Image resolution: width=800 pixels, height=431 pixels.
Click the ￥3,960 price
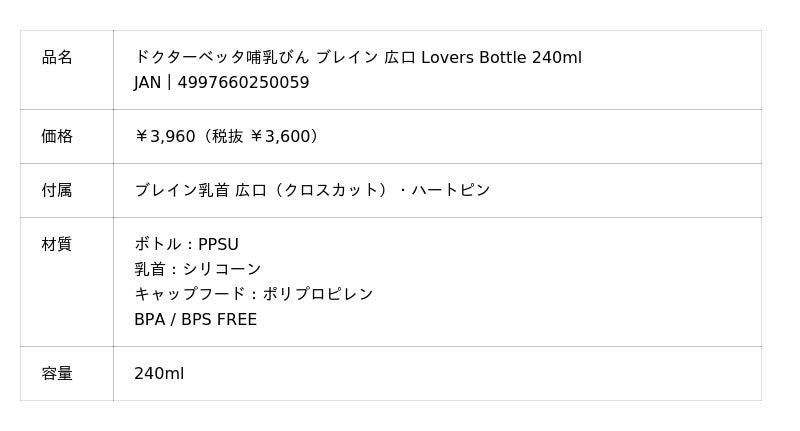point(165,137)
